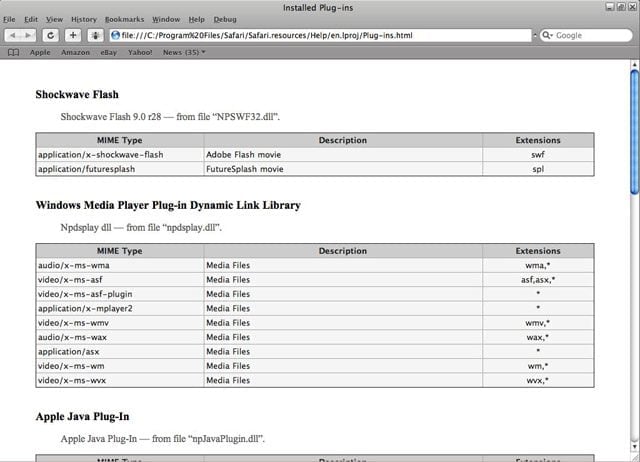Click the magnifier icon in the search field

pyautogui.click(x=547, y=36)
